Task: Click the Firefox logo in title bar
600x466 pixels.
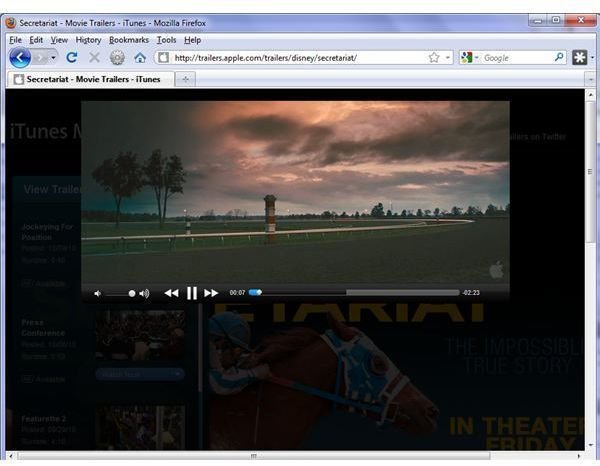Action: click(x=10, y=23)
